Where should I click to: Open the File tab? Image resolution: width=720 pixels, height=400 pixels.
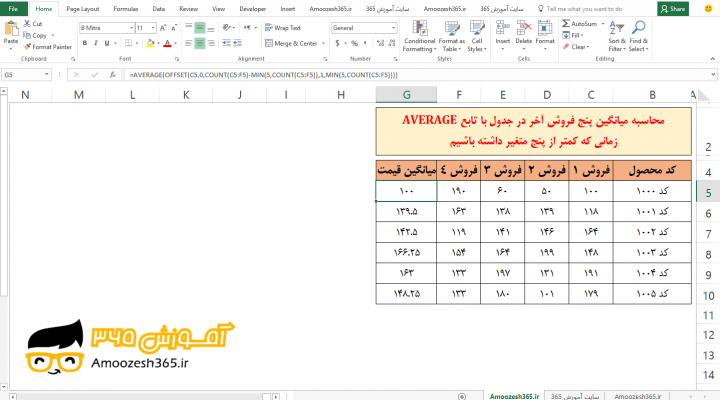click(13, 9)
